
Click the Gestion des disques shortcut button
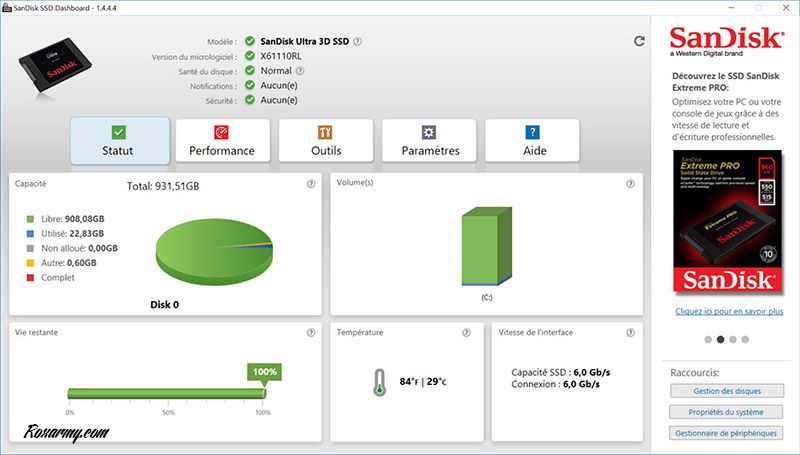pos(726,390)
